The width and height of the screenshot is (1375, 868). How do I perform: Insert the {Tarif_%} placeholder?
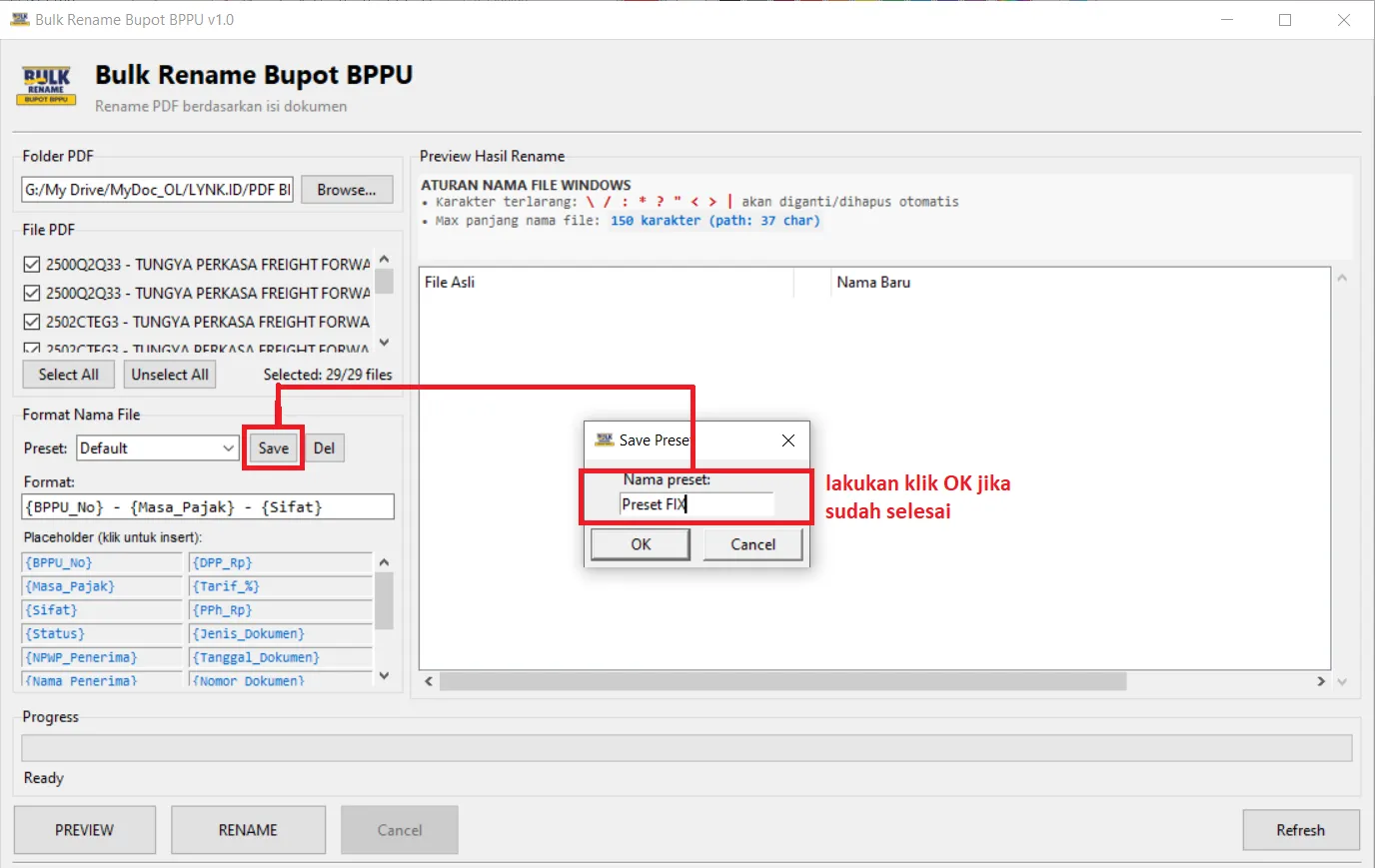tap(280, 586)
